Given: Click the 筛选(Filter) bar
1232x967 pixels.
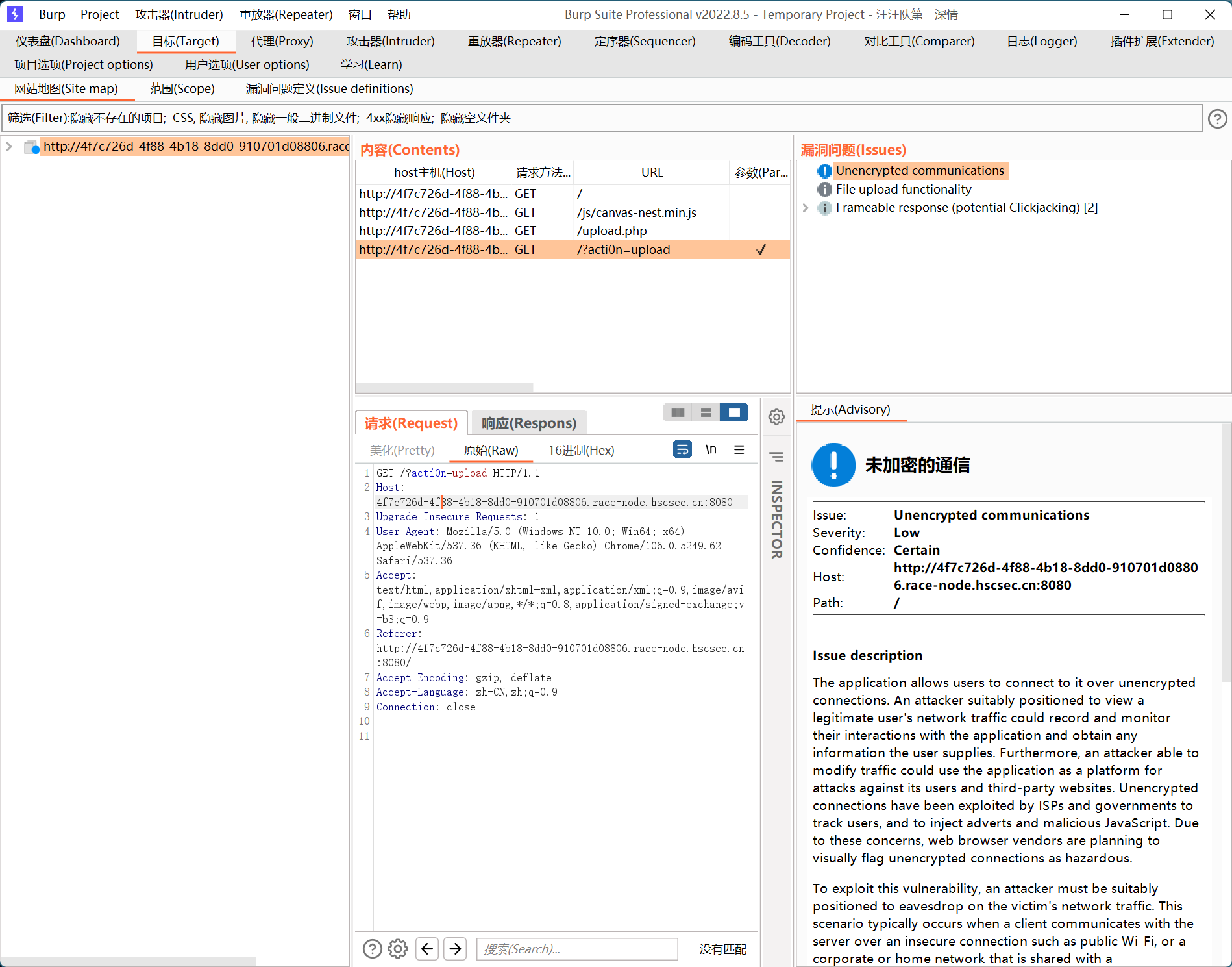Looking at the screenshot, I should pyautogui.click(x=602, y=118).
